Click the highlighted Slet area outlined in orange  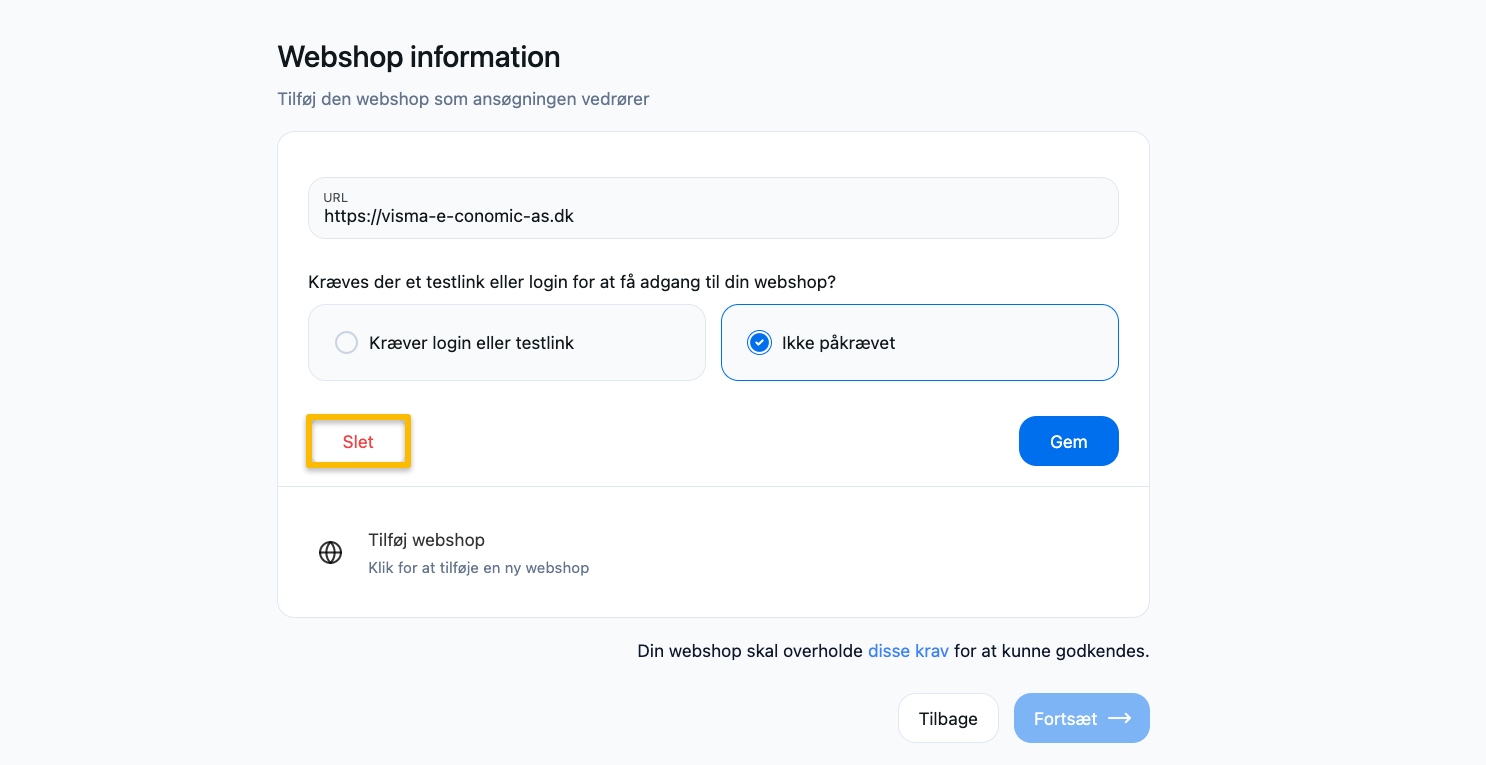(x=358, y=441)
